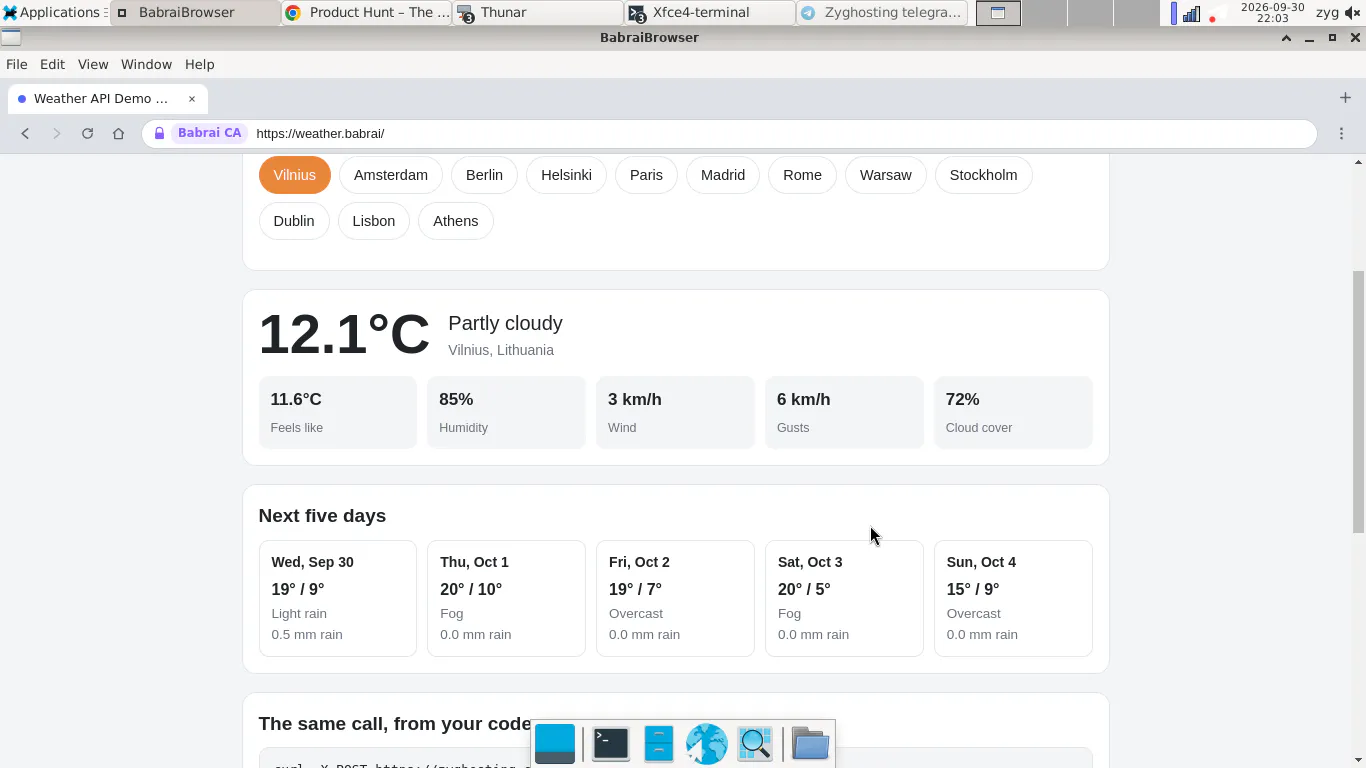The height and width of the screenshot is (768, 1366).
Task: Click the padlock Babrai CA security badge
Action: point(198,133)
